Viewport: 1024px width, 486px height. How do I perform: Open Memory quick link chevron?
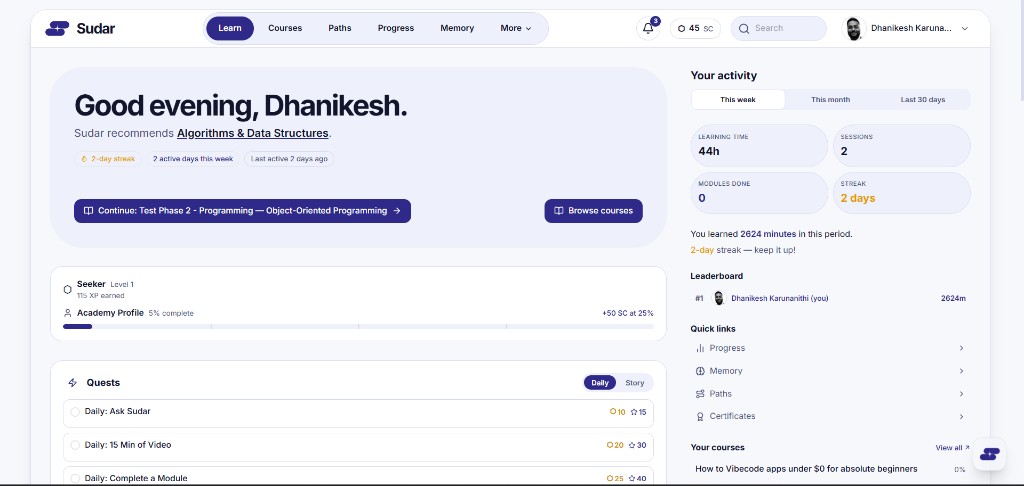point(961,371)
